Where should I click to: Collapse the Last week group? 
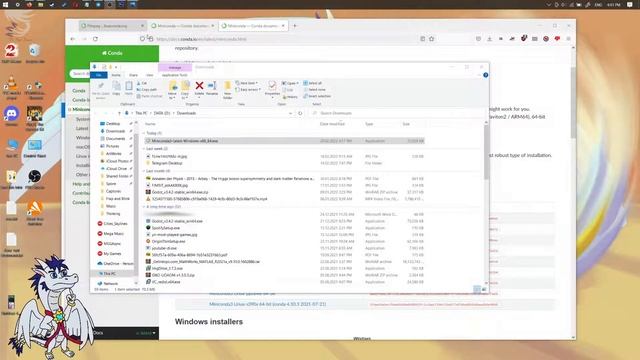pos(144,149)
